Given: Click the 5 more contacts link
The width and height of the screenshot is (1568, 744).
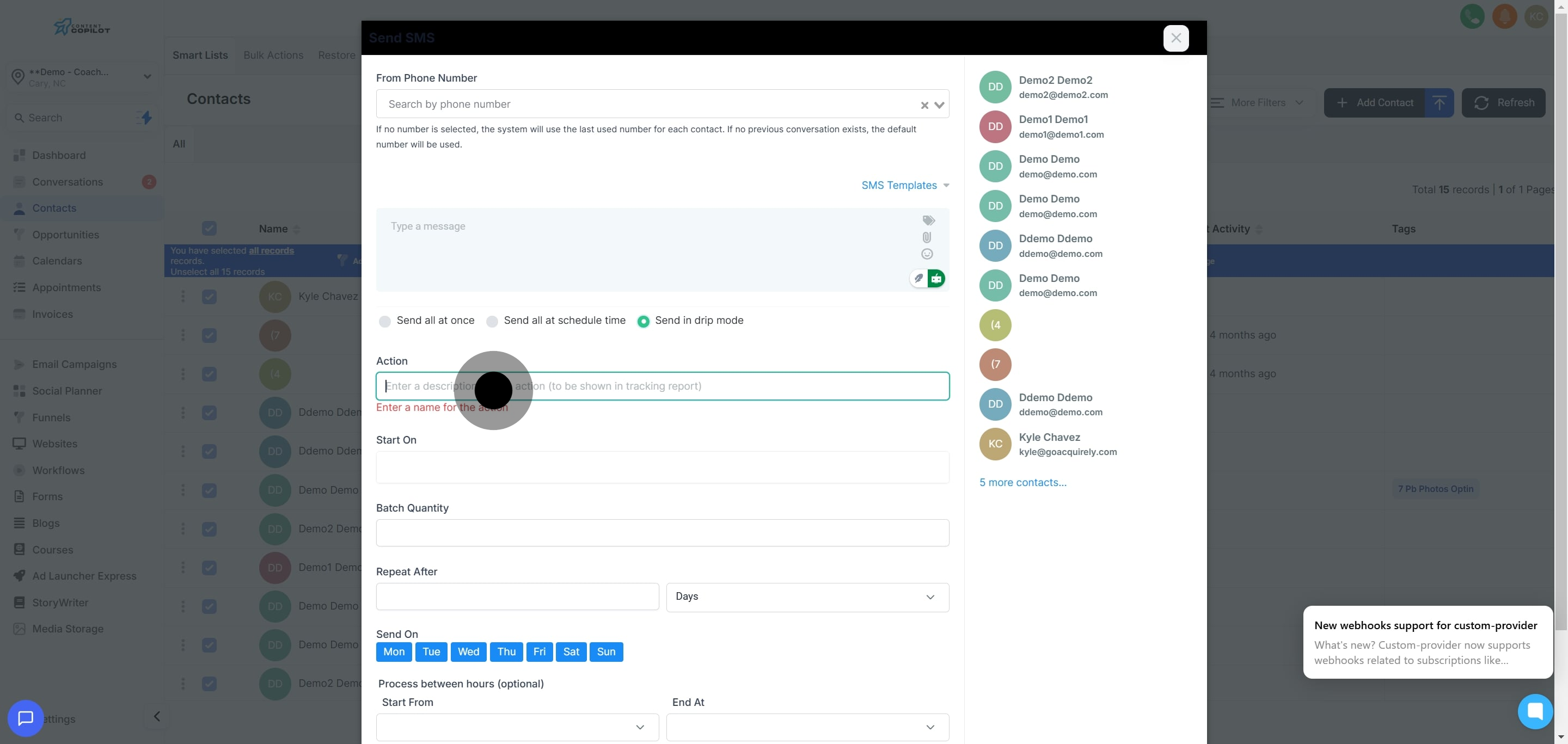Looking at the screenshot, I should [1022, 482].
